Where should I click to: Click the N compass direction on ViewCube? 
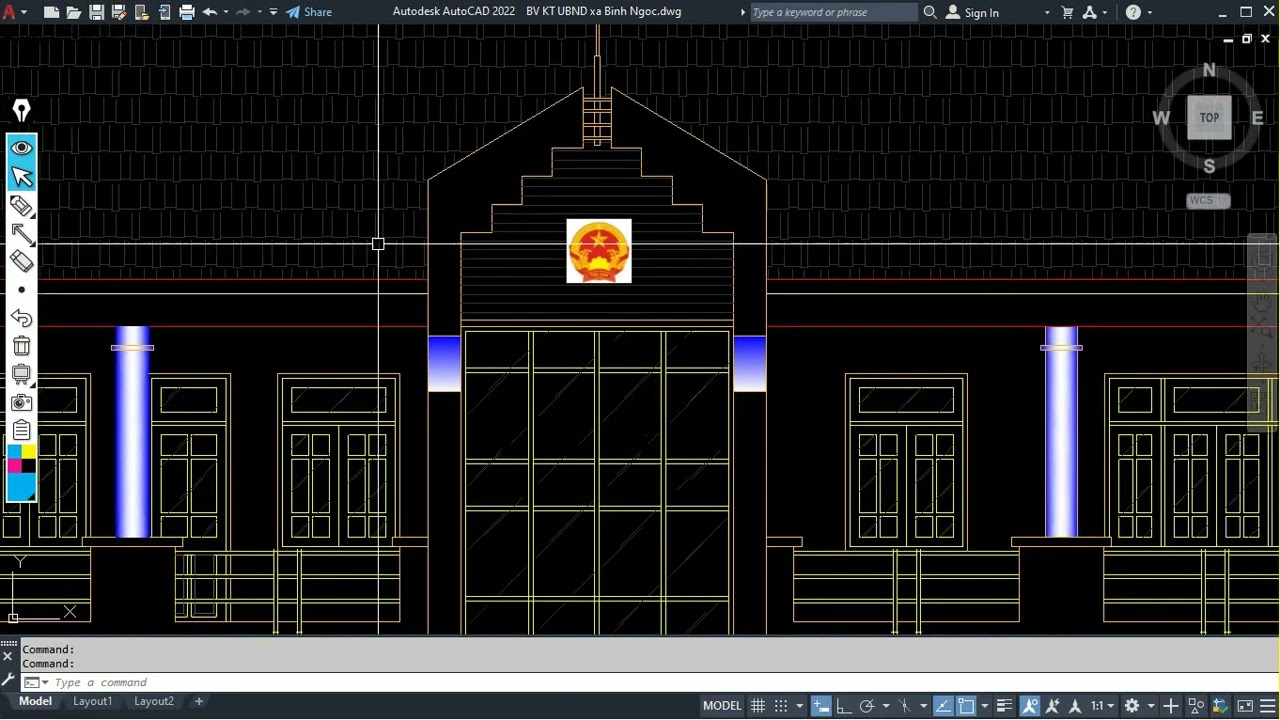(1209, 70)
